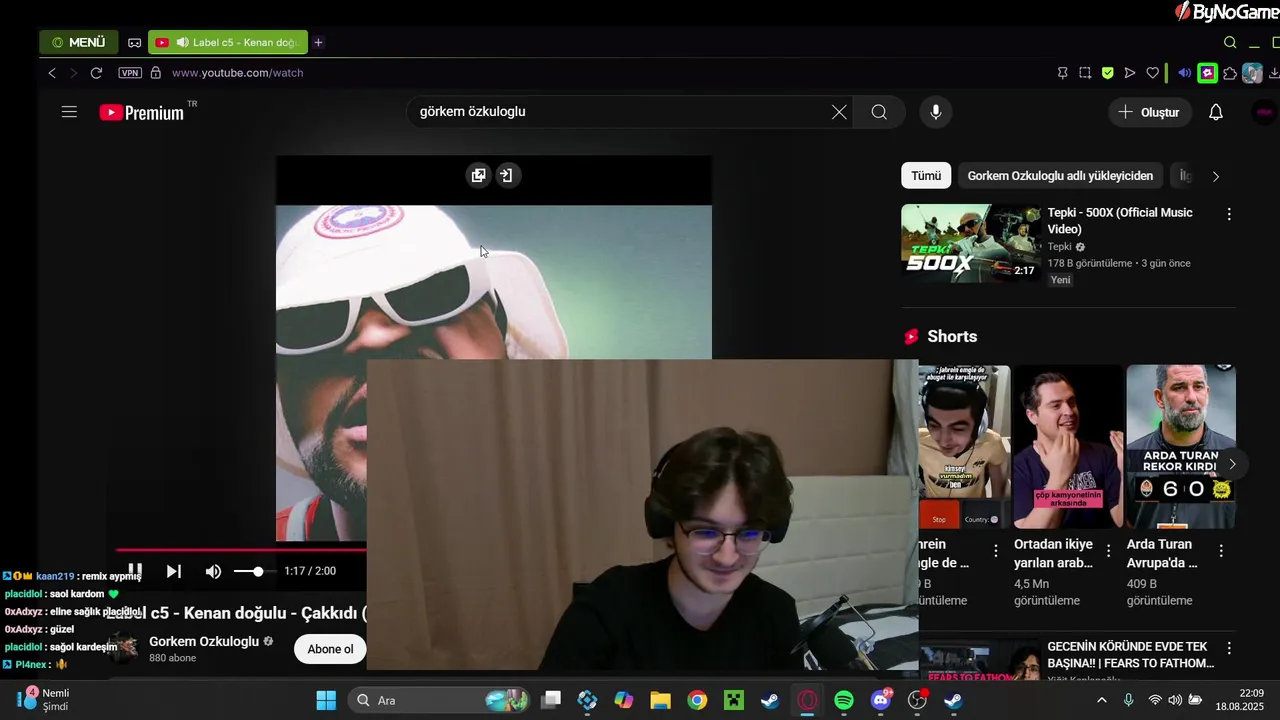Open the pink extension with green border
Image resolution: width=1280 pixels, height=720 pixels.
click(1208, 73)
